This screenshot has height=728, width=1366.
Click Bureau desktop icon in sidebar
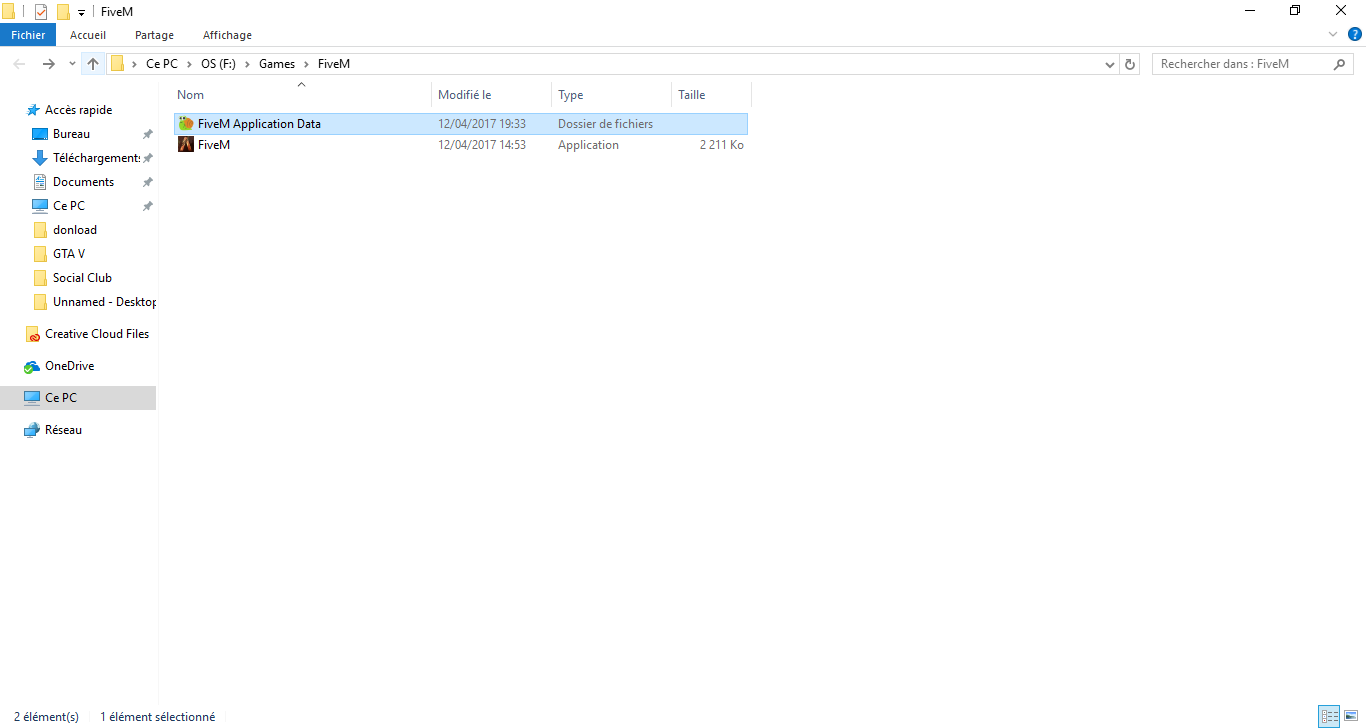tap(40, 134)
